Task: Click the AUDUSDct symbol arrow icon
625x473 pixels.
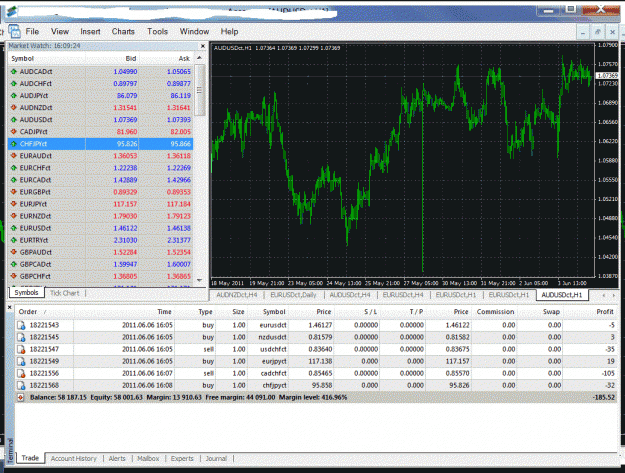Action: [14, 120]
